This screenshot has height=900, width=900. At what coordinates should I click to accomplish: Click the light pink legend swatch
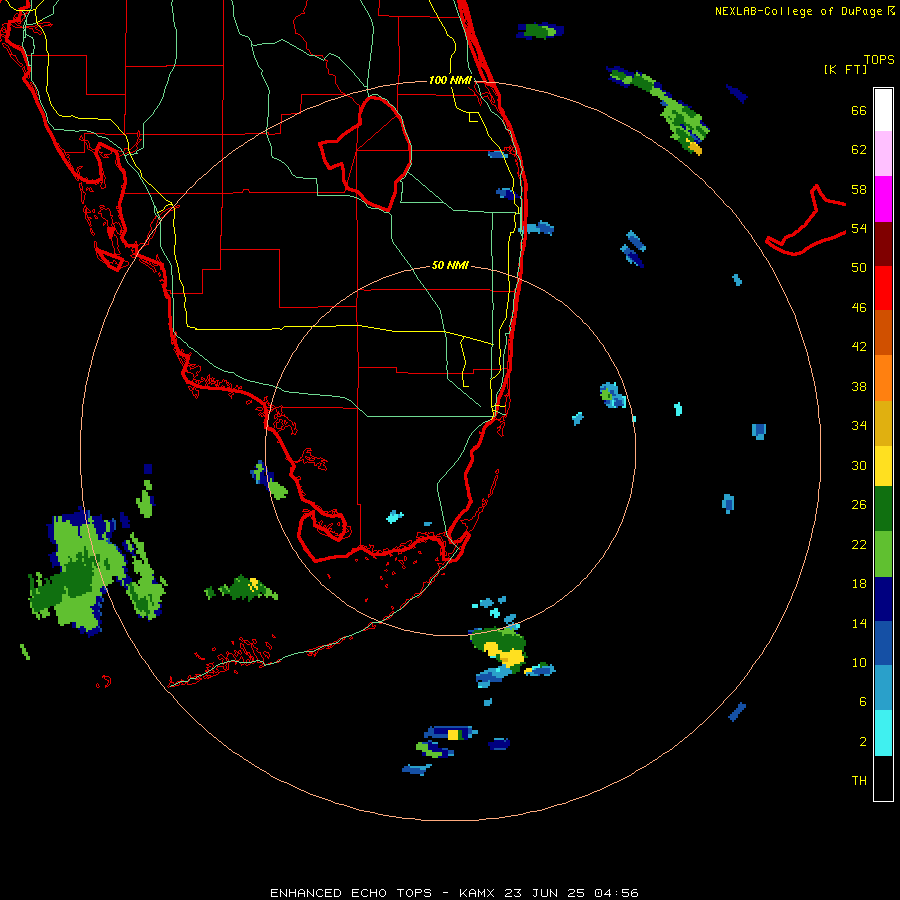883,153
